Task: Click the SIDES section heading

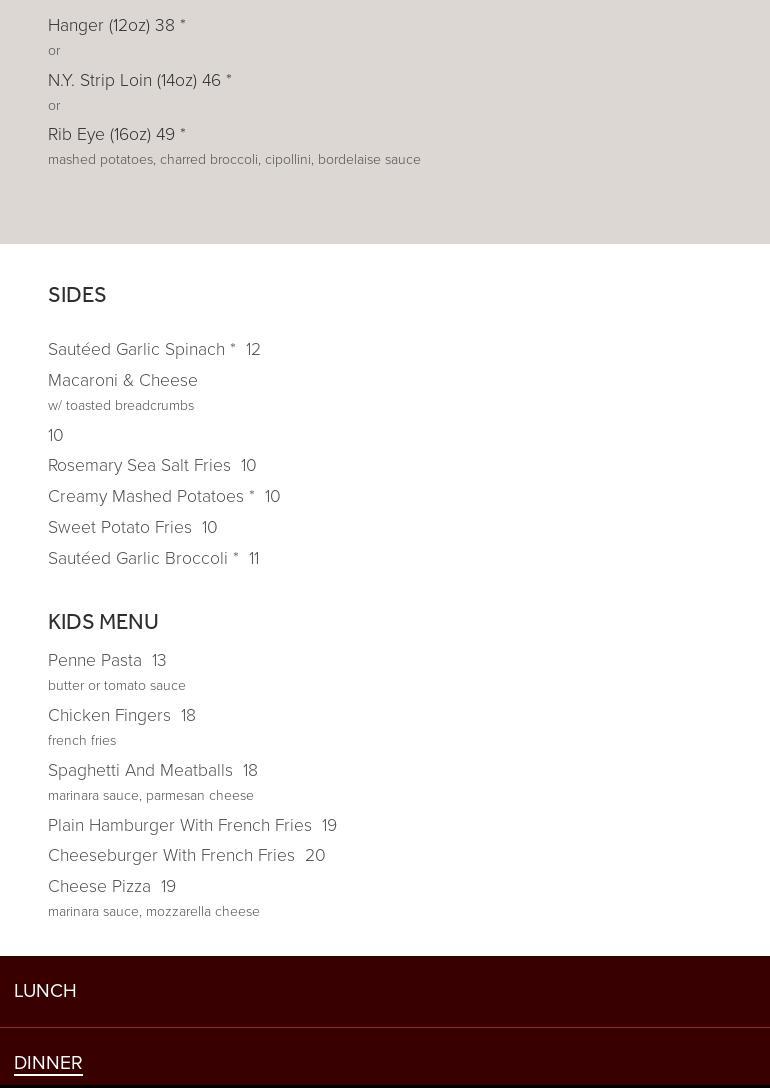Action: click(x=77, y=295)
